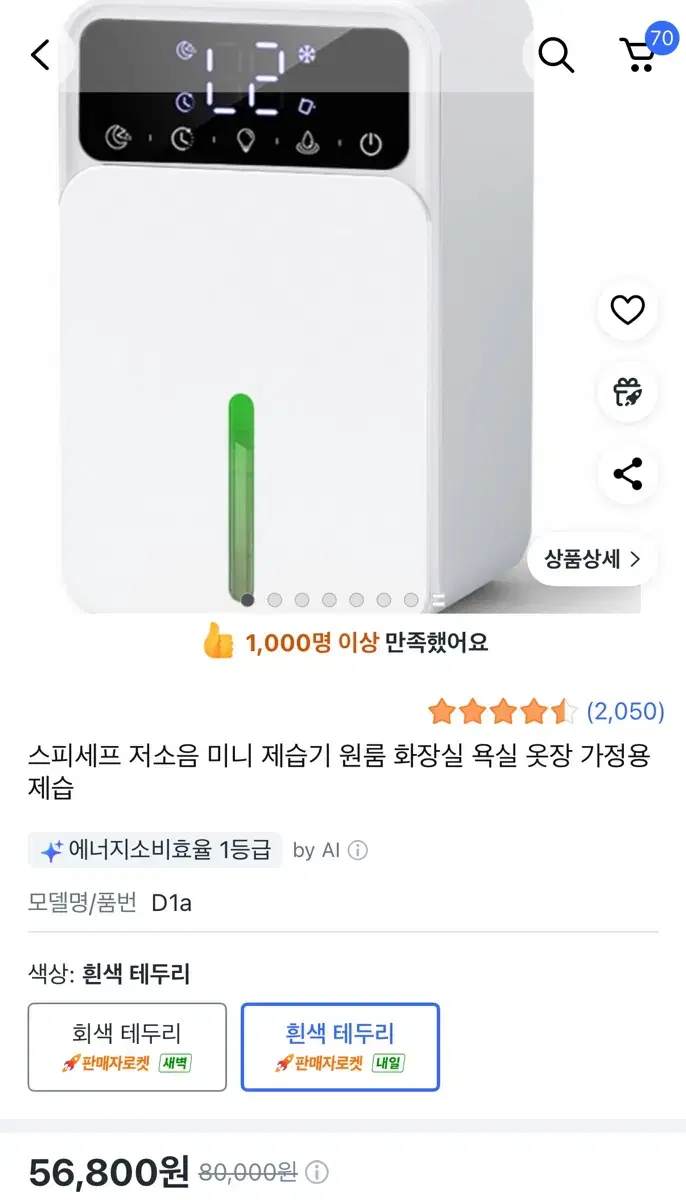
Task: Tap the info icon next to by AI
Action: (358, 851)
